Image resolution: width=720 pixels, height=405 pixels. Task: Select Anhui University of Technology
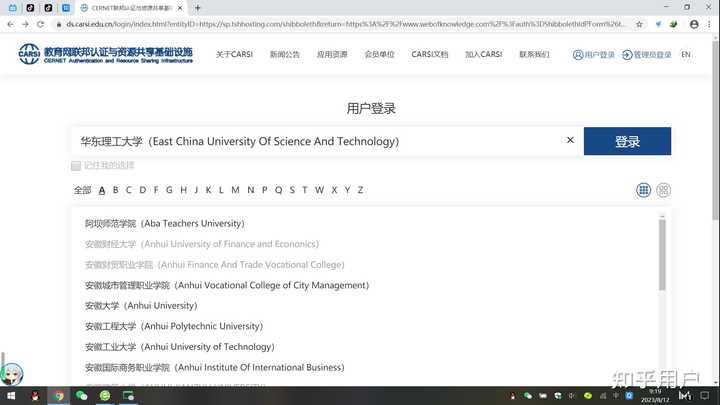point(180,347)
